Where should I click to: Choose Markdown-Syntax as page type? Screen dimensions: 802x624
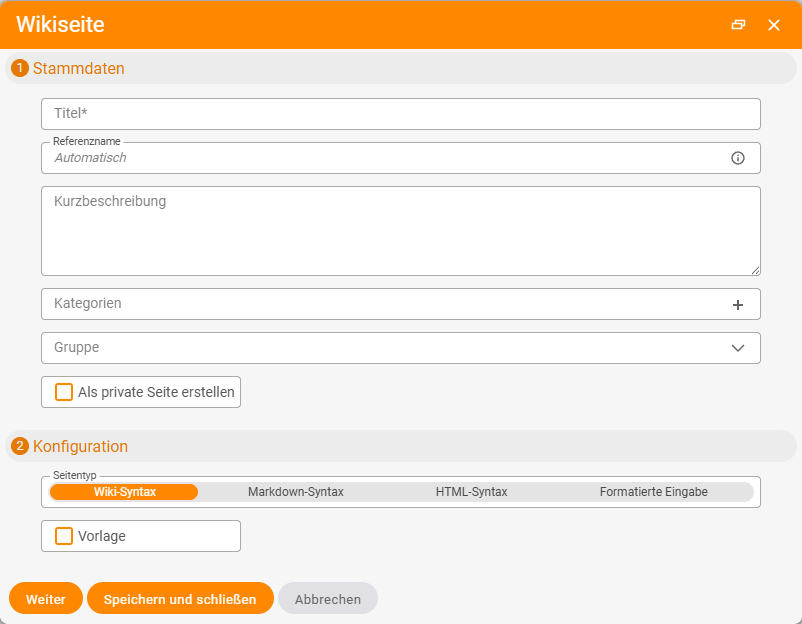tap(296, 492)
